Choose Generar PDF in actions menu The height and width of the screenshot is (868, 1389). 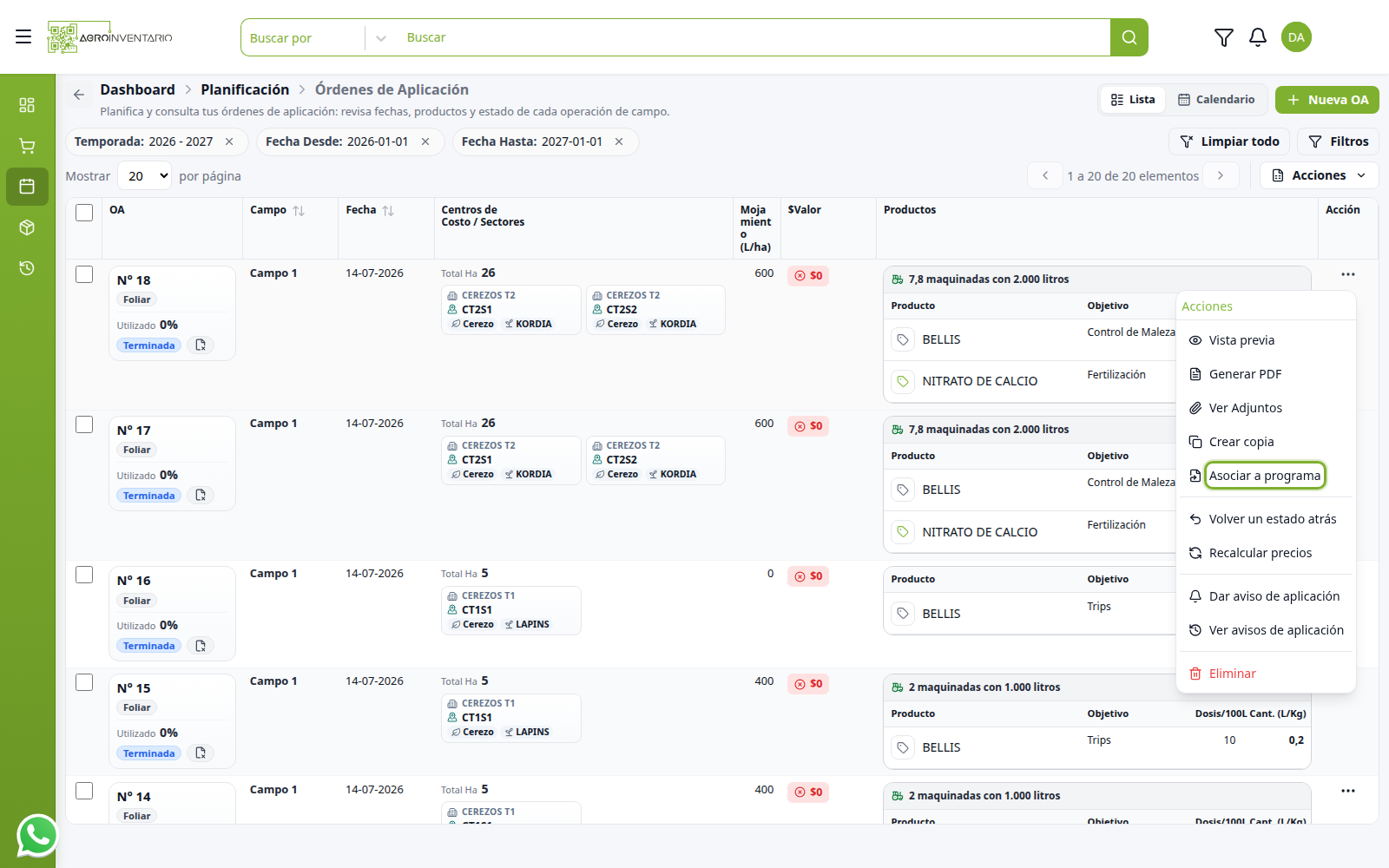coord(1265,374)
